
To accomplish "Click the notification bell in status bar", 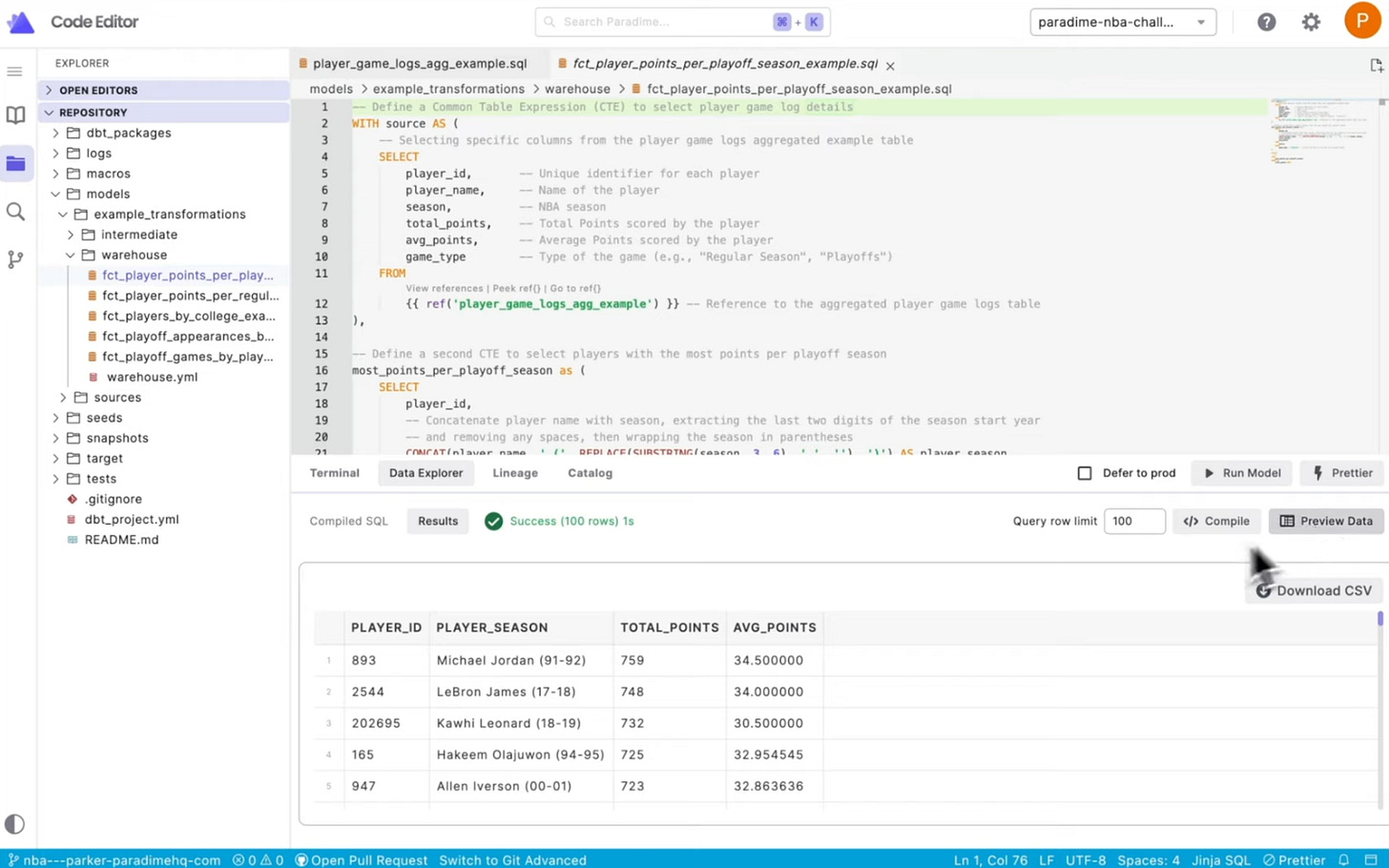I will [1343, 859].
